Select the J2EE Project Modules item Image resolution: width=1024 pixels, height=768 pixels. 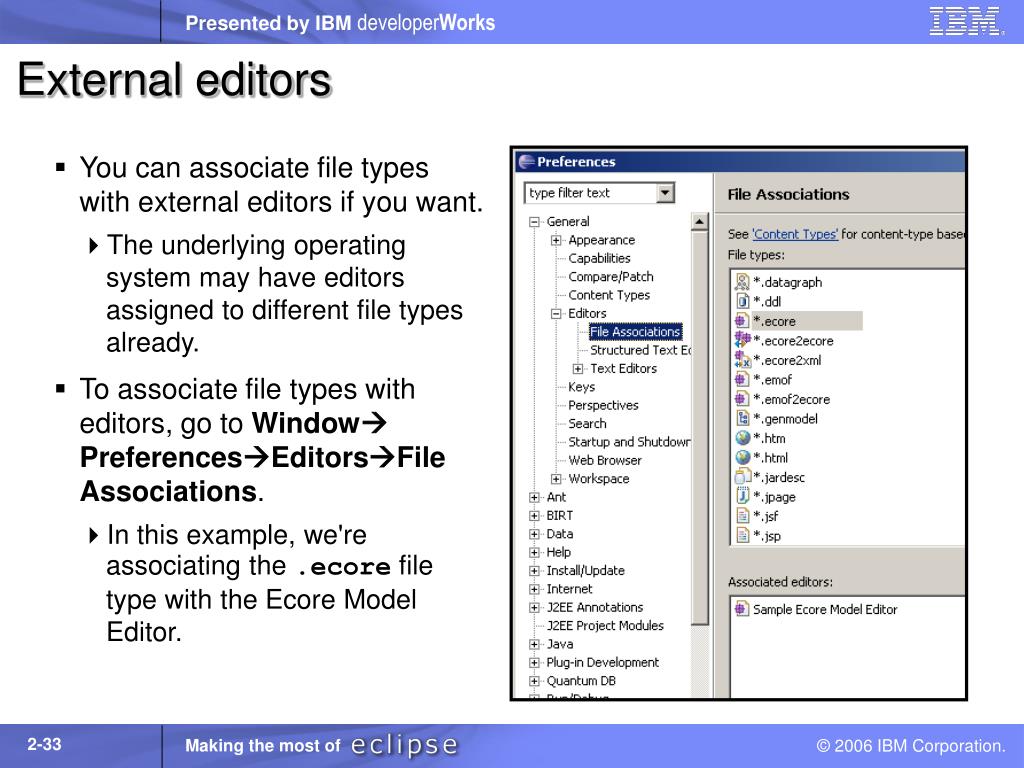[605, 626]
